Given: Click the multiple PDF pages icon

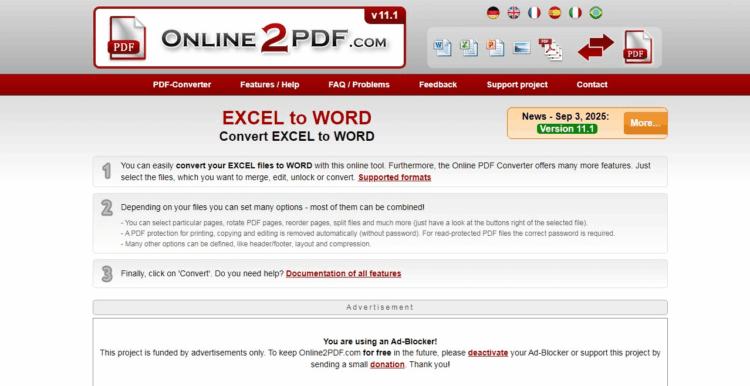Looking at the screenshot, I should point(551,49).
